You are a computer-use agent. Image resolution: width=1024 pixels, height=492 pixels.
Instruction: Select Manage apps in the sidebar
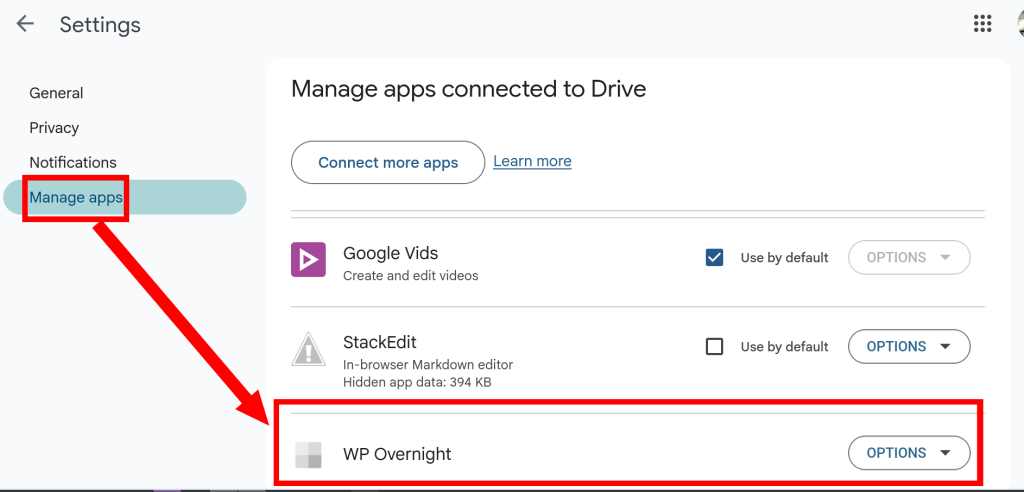pos(76,197)
